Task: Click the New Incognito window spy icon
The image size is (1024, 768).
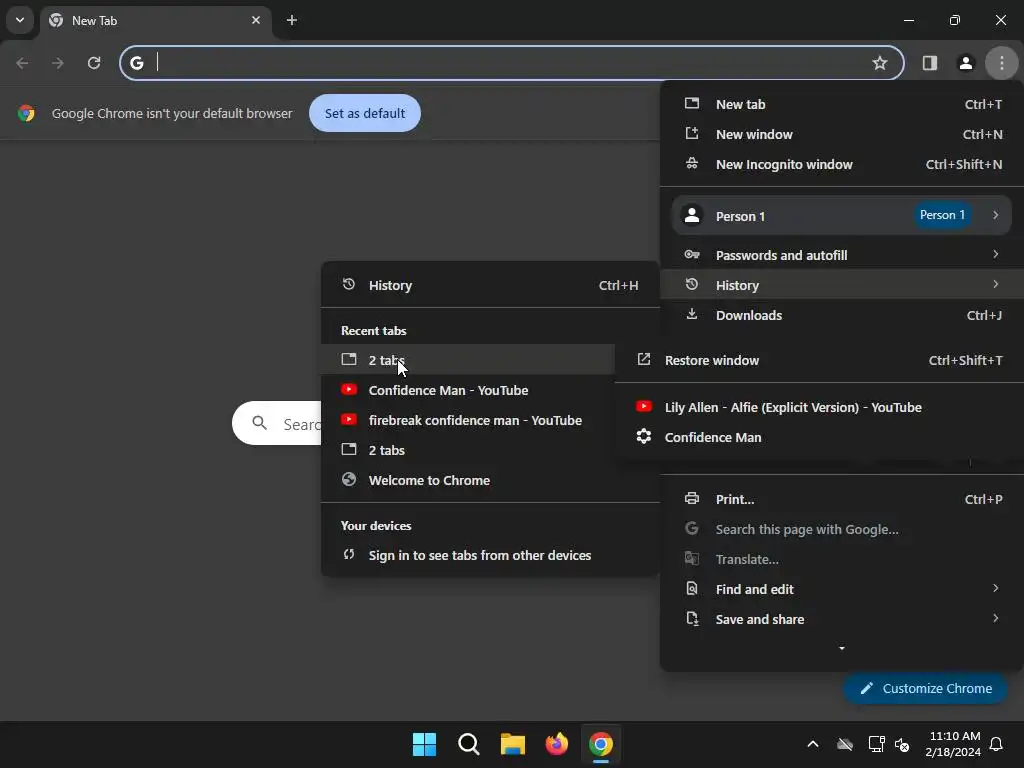Action: coord(692,163)
